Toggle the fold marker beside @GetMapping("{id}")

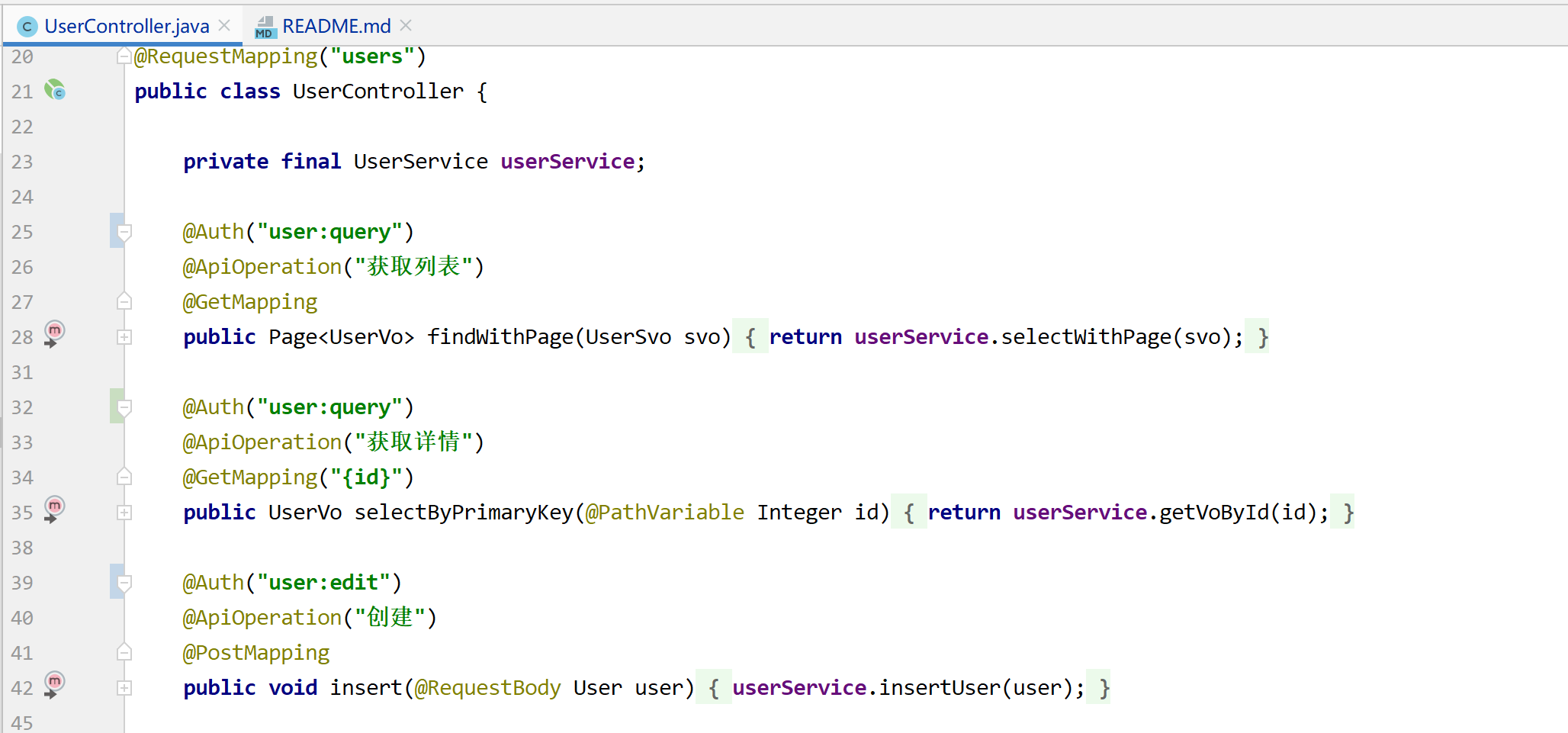point(124,477)
